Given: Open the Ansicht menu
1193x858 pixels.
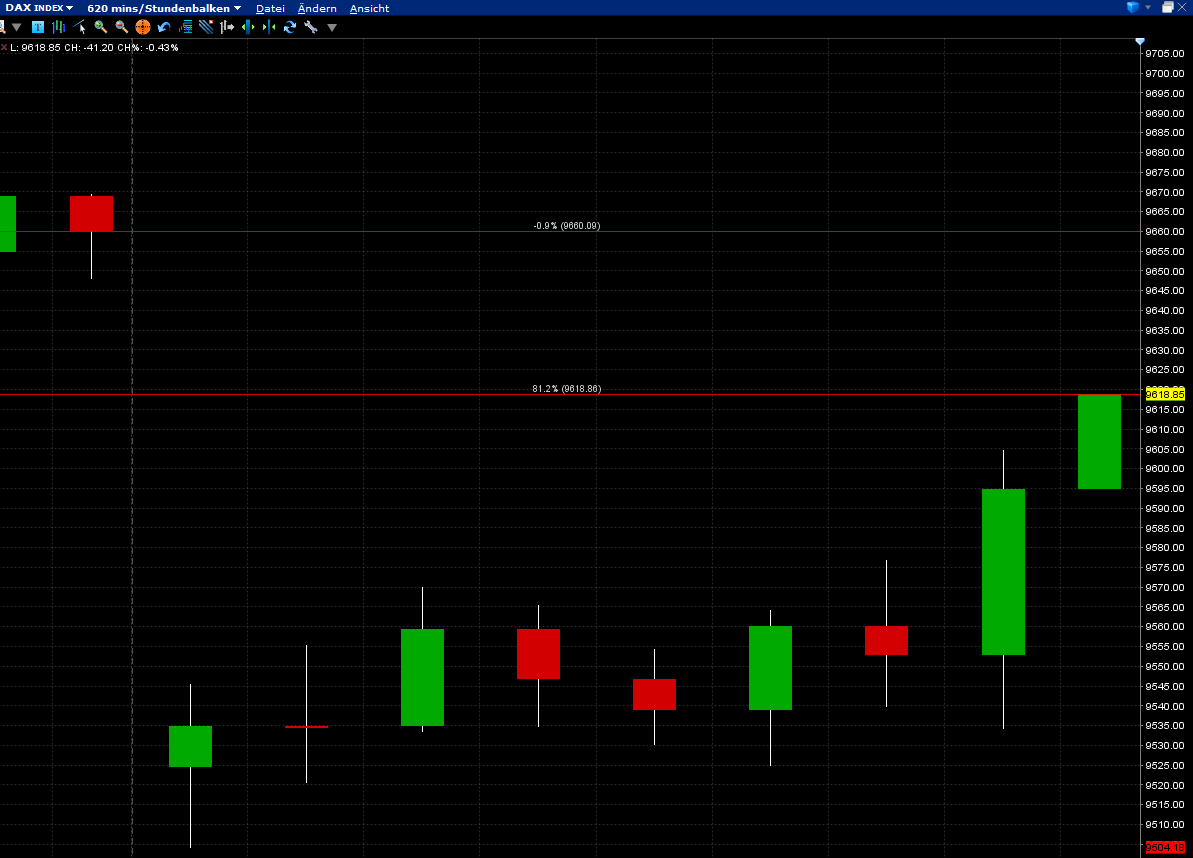Looking at the screenshot, I should click(369, 8).
